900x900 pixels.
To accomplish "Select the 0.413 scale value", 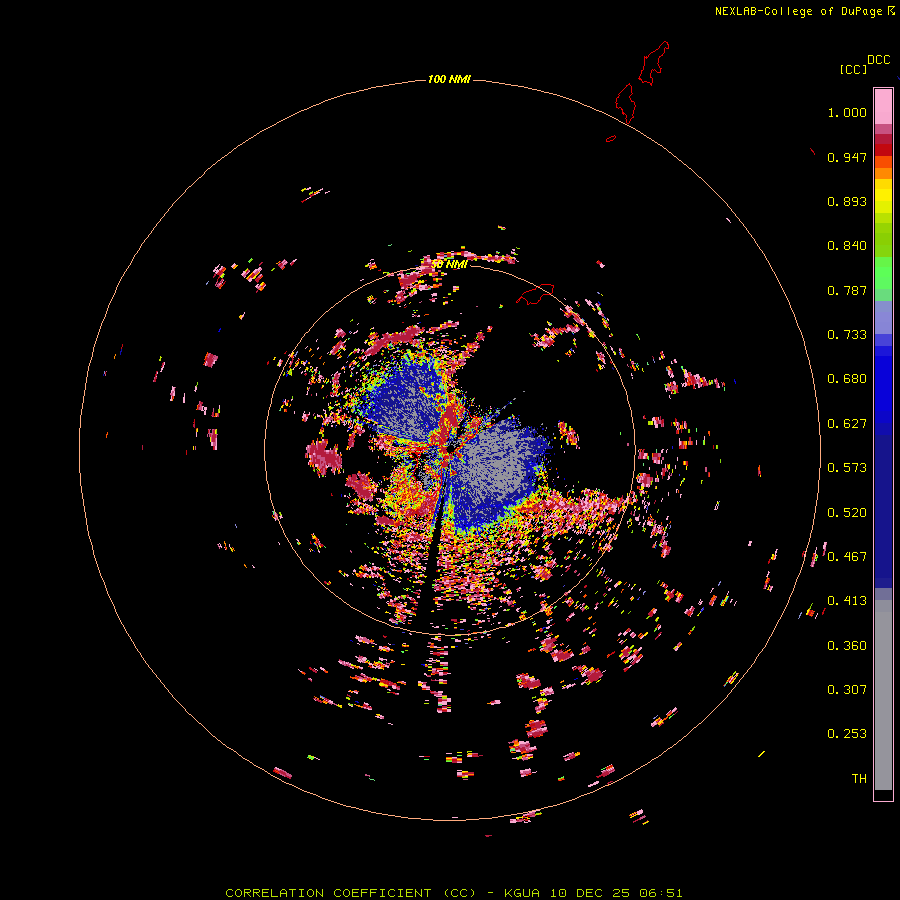I will [847, 601].
